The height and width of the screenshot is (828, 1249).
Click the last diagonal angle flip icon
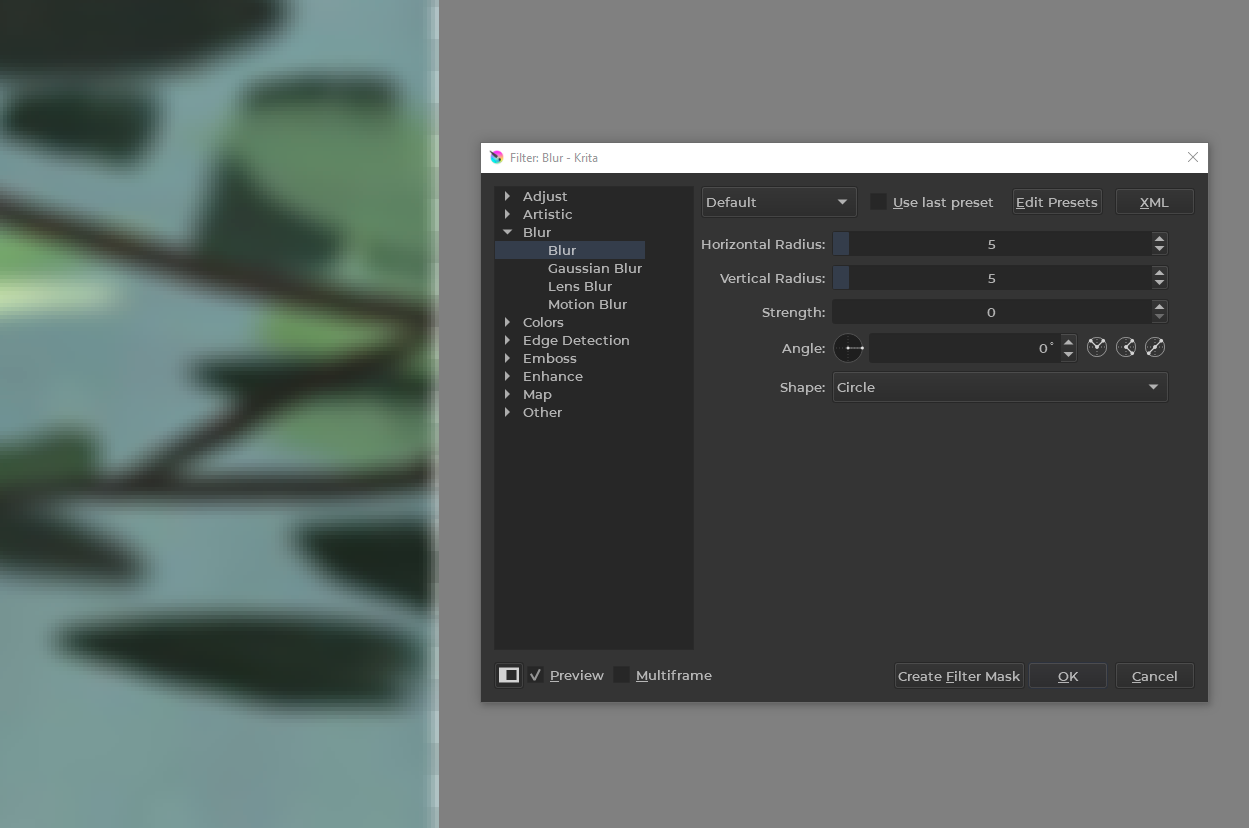(1155, 348)
